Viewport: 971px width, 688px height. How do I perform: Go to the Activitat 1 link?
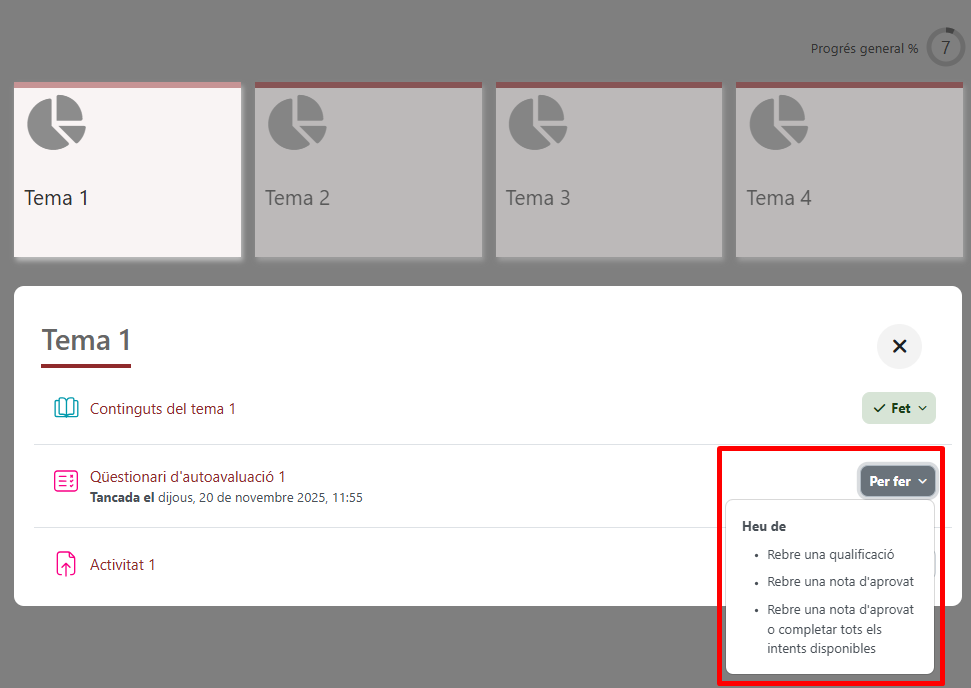[x=123, y=565]
